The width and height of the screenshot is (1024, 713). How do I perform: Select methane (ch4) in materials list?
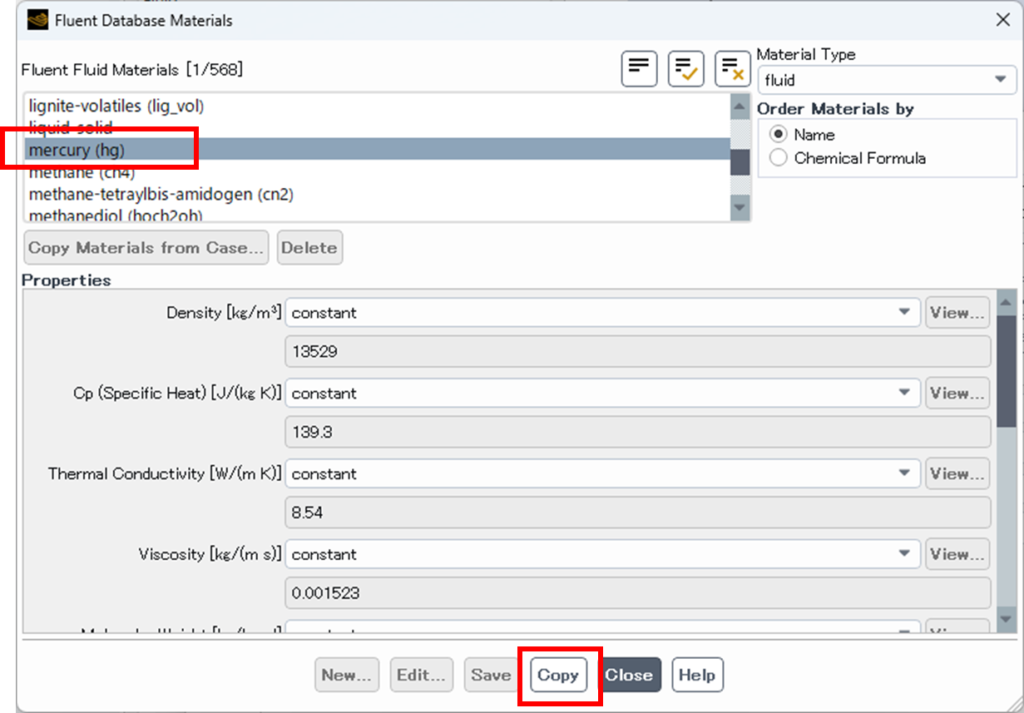[x=377, y=172]
